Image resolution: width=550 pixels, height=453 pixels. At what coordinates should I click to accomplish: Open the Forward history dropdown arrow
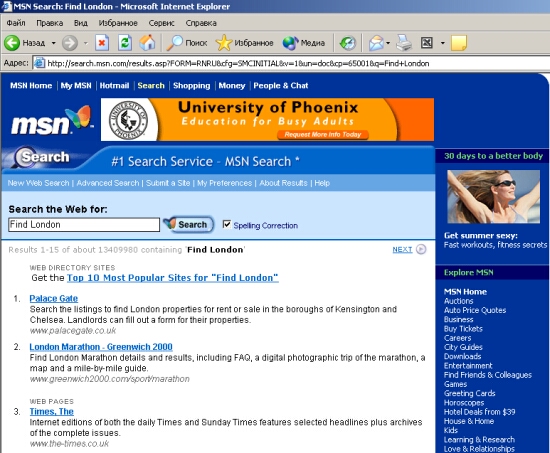(x=86, y=43)
